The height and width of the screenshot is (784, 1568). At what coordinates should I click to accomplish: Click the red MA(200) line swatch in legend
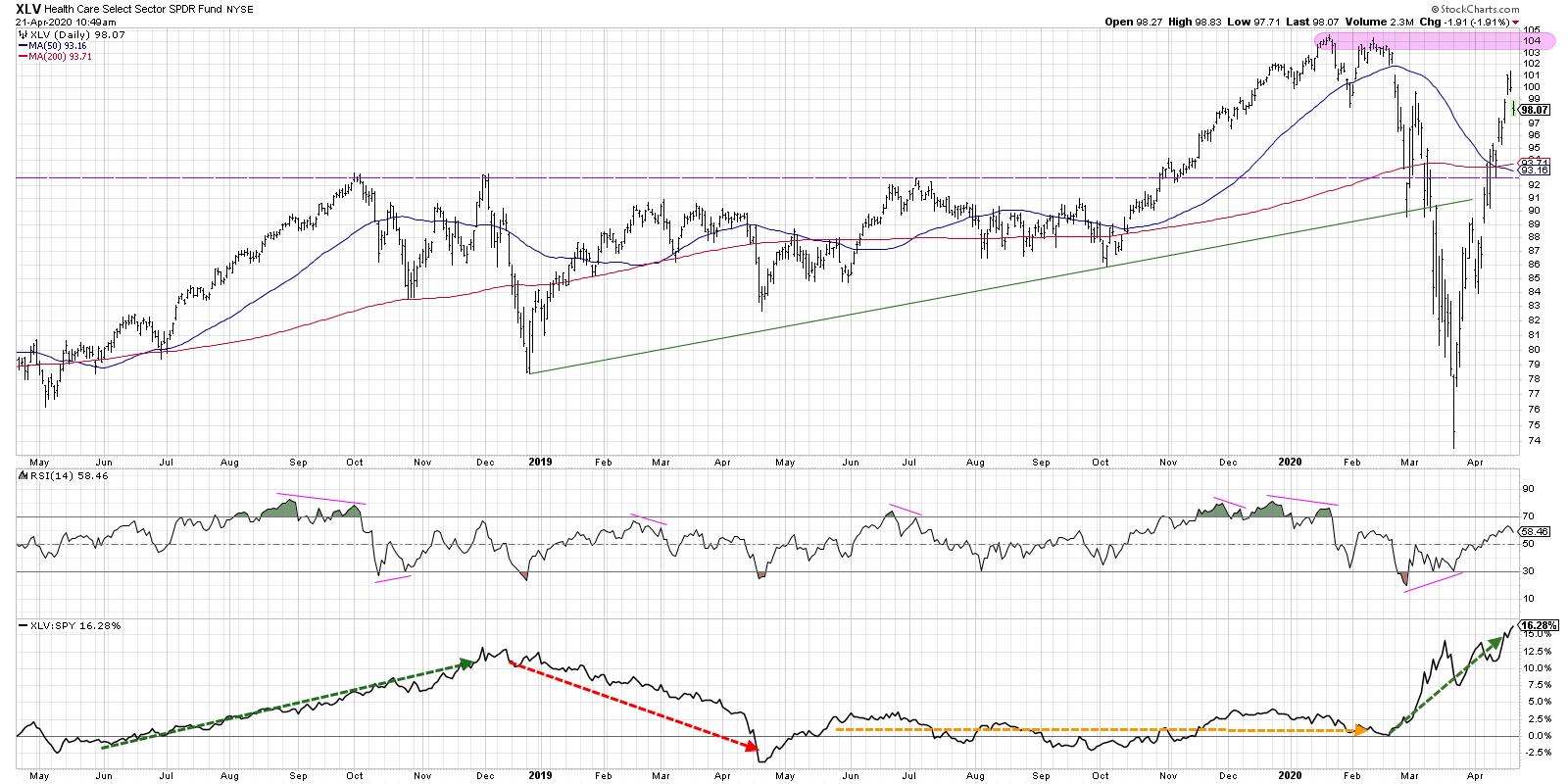tap(22, 57)
